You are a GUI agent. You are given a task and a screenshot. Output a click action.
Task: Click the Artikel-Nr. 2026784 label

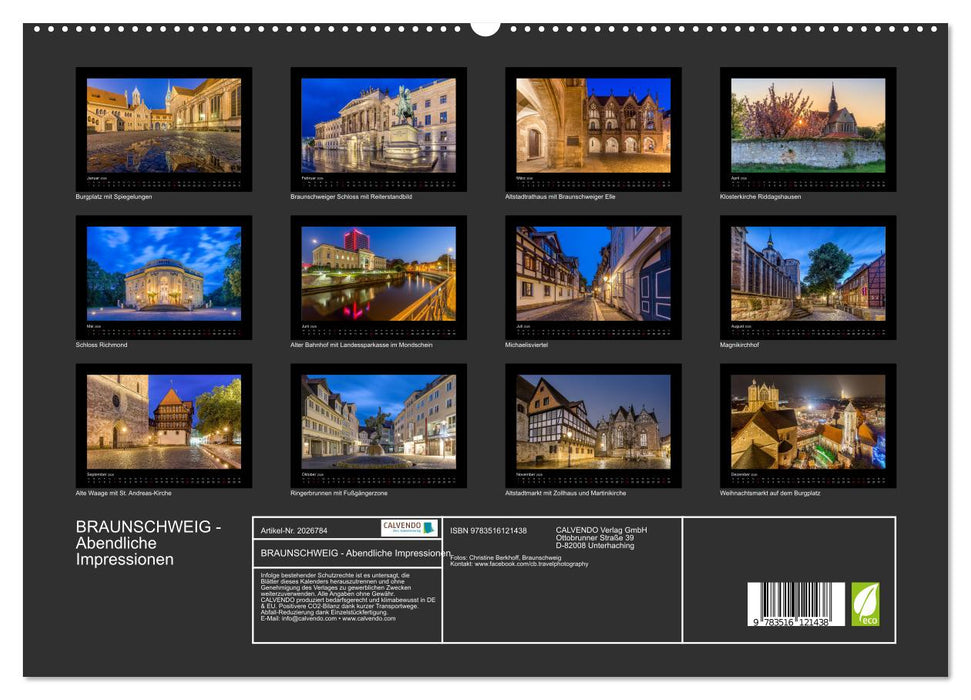[x=294, y=530]
